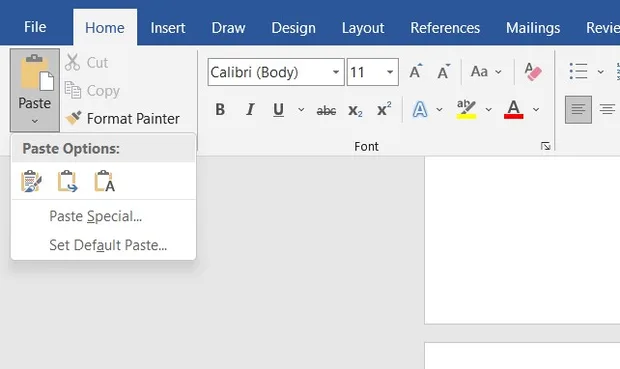The width and height of the screenshot is (620, 369).
Task: Expand underline style dropdown arrow
Action: 301,110
